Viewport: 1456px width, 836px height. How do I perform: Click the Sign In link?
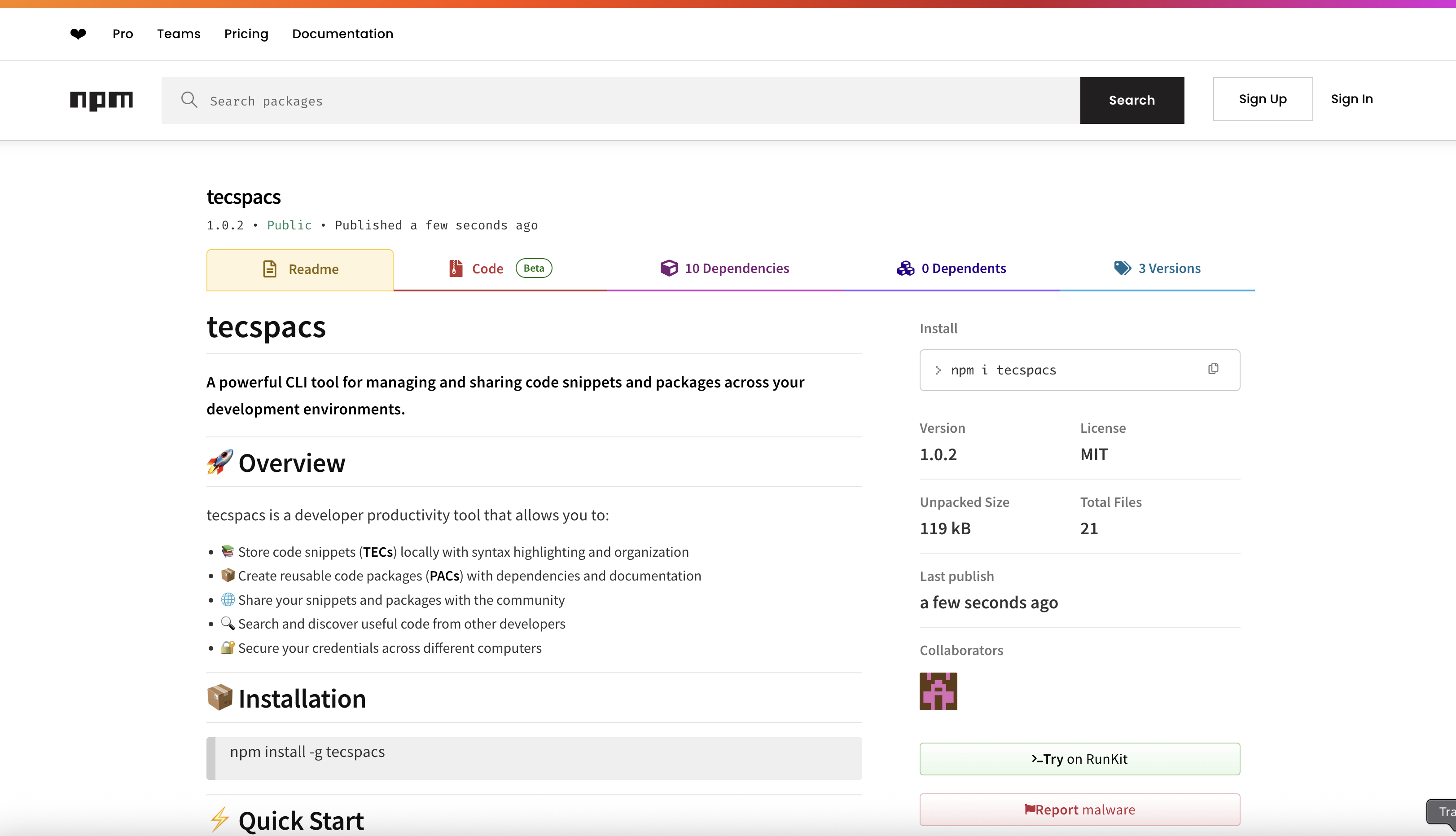[1351, 99]
